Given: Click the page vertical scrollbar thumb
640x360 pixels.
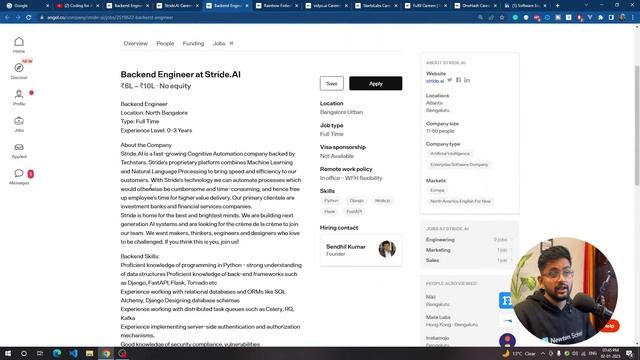Looking at the screenshot, I should (x=637, y=124).
